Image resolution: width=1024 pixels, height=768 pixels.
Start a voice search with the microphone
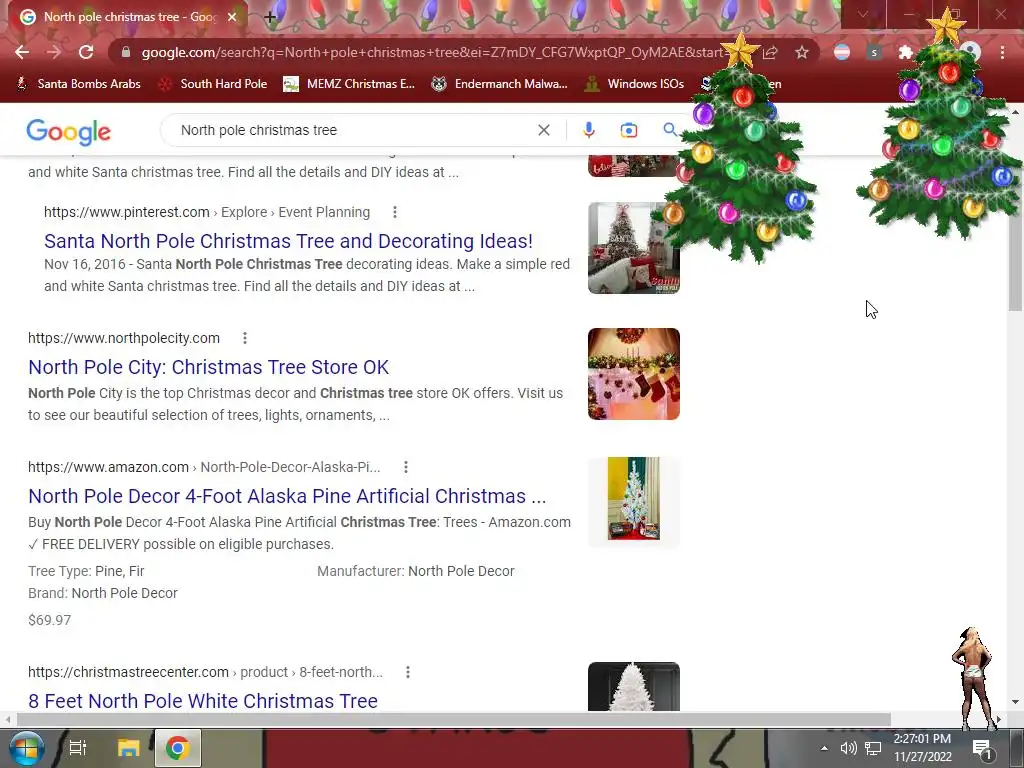[588, 130]
